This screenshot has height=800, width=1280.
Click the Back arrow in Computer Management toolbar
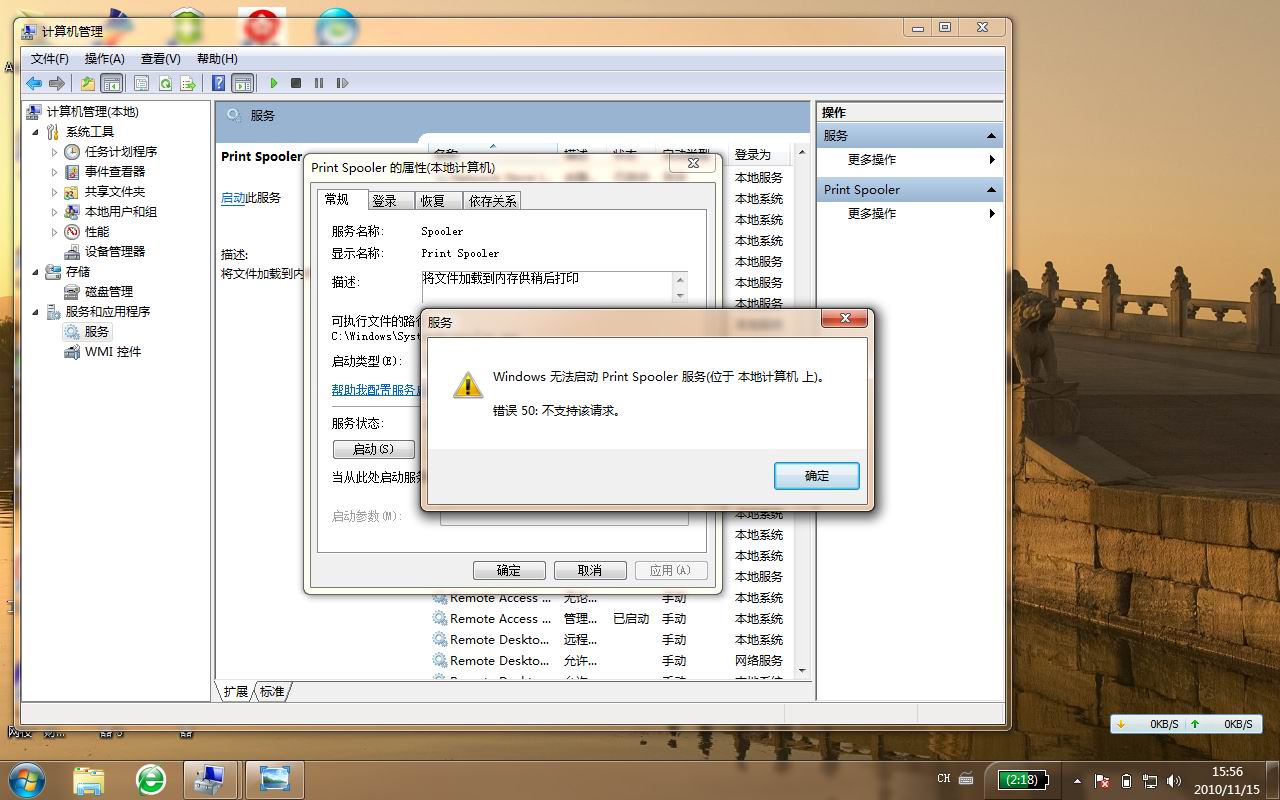[x=34, y=84]
